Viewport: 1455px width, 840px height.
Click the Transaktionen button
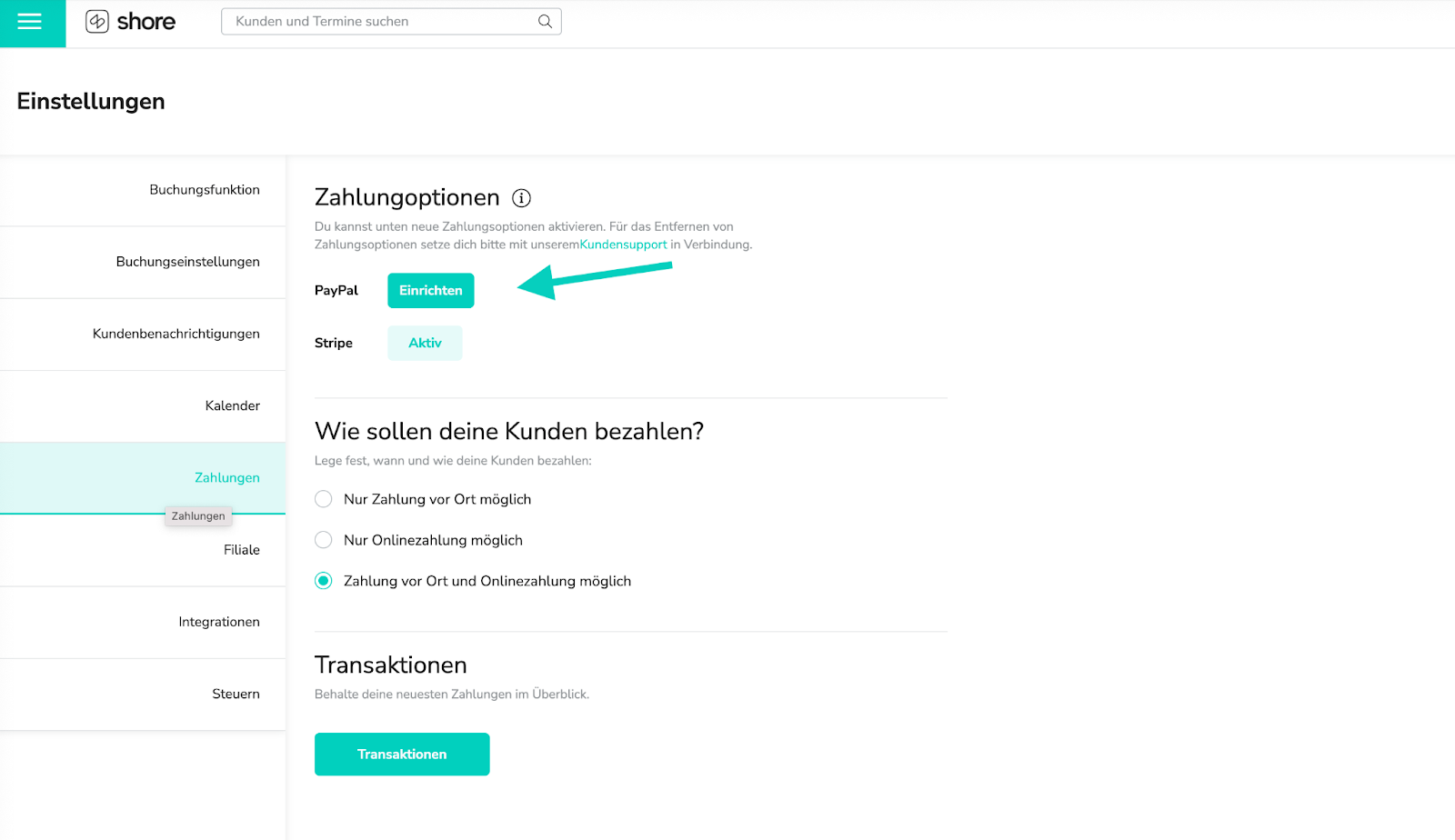click(x=402, y=755)
